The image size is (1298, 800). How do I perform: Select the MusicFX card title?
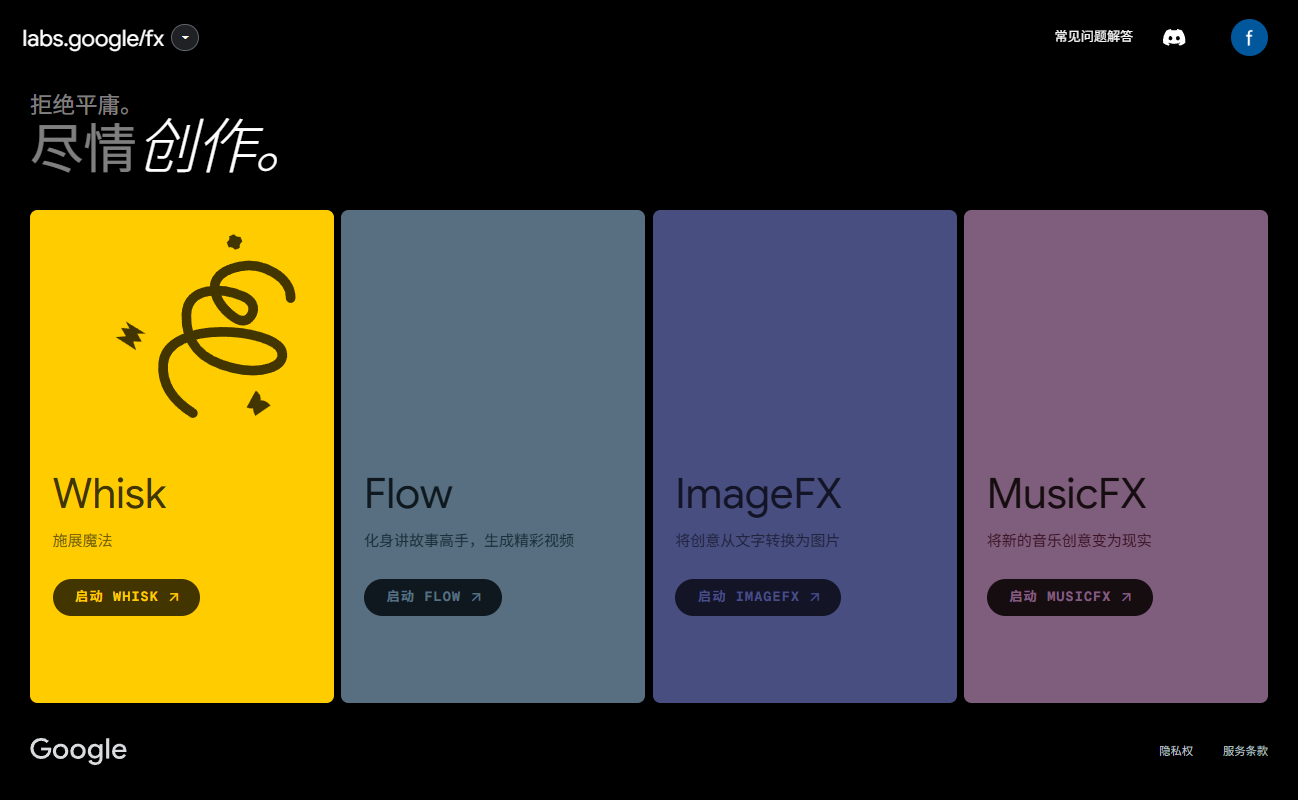(1067, 493)
